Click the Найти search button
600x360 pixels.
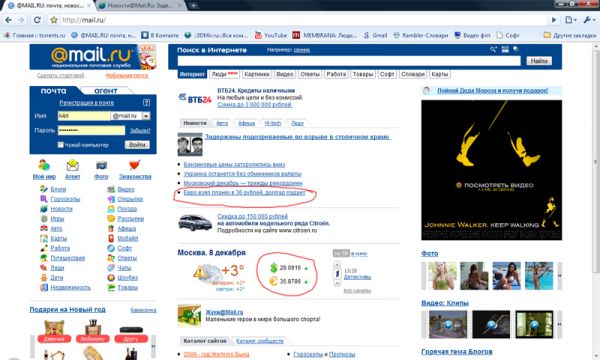(539, 61)
